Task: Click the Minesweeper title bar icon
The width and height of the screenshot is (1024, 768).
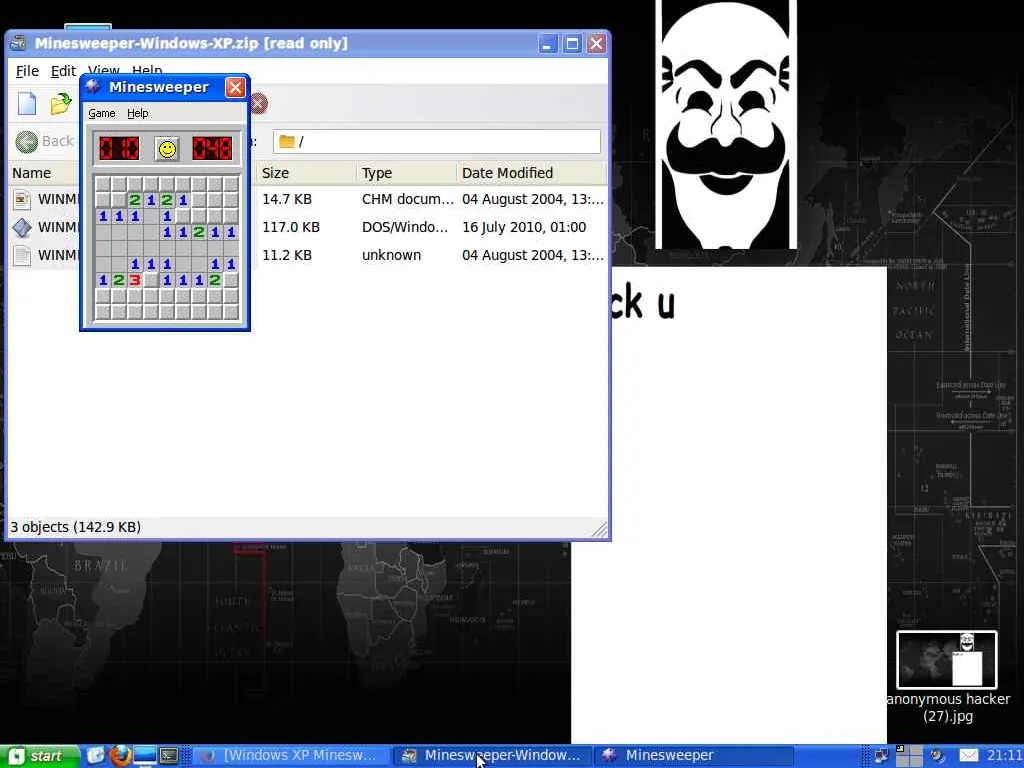Action: 93,87
